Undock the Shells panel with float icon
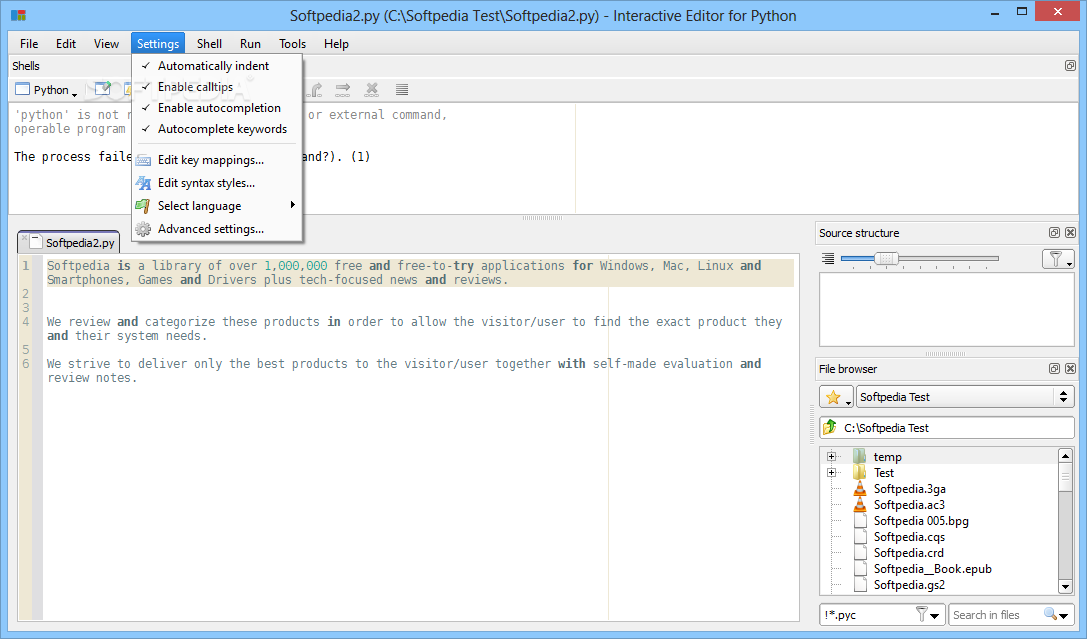The width and height of the screenshot is (1087, 639). coord(1070,66)
